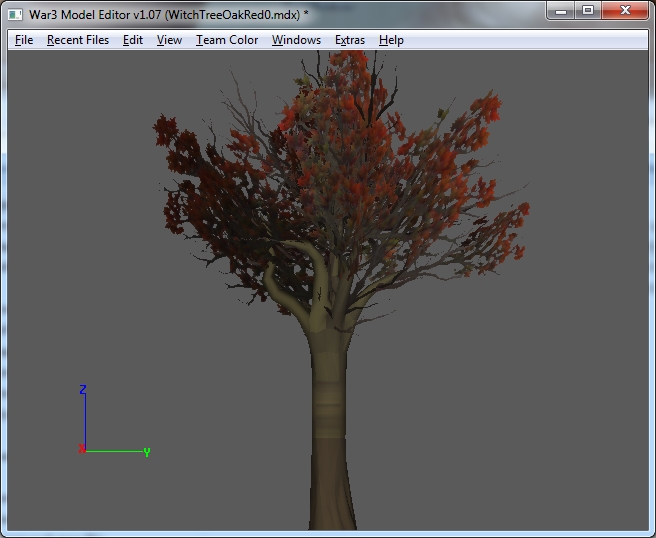This screenshot has height=538, width=656.
Task: Open the Edit menu
Action: pos(133,40)
